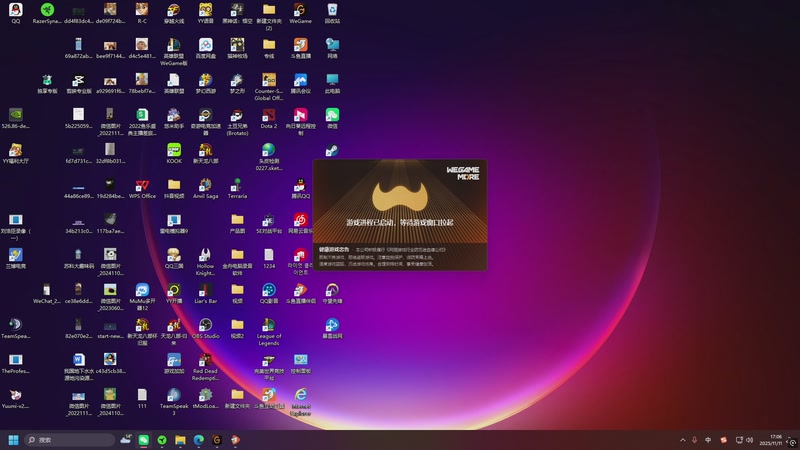Click the taskbar search box
The height and width of the screenshot is (450, 800).
click(70, 440)
